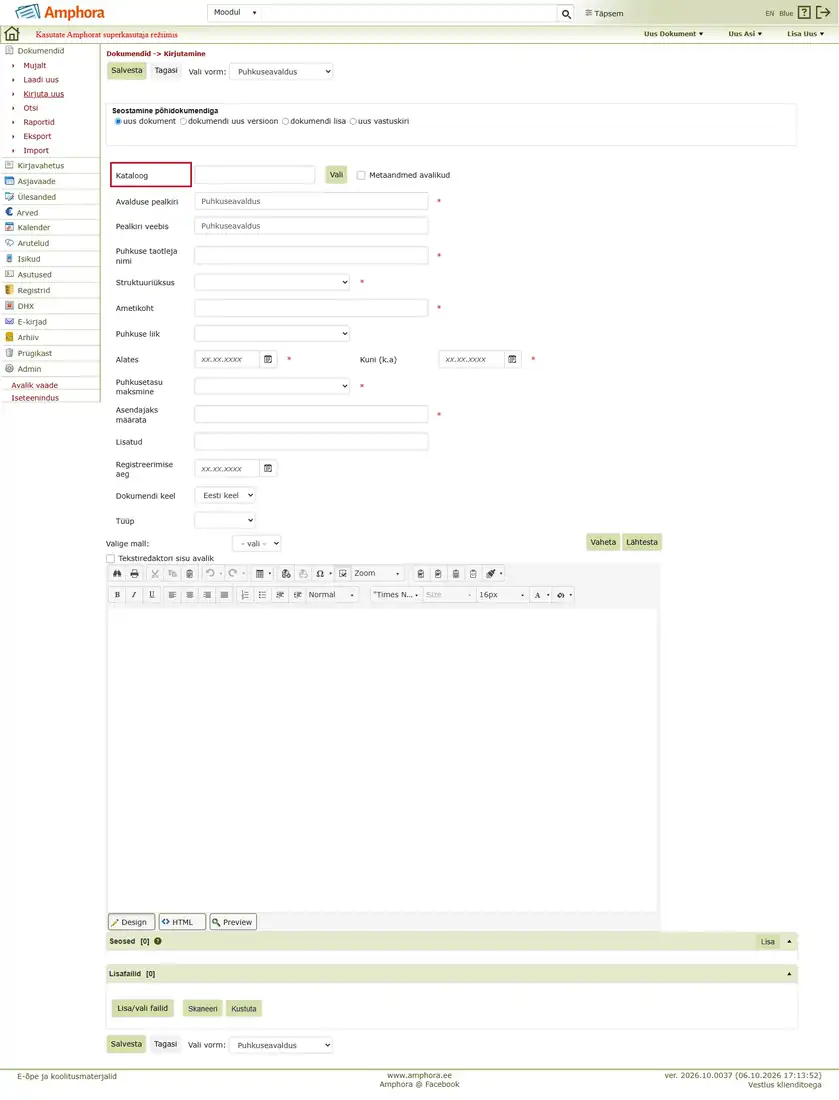Click the Vali button next to Kataloog
This screenshot has height=1100, width=839.
[337, 175]
